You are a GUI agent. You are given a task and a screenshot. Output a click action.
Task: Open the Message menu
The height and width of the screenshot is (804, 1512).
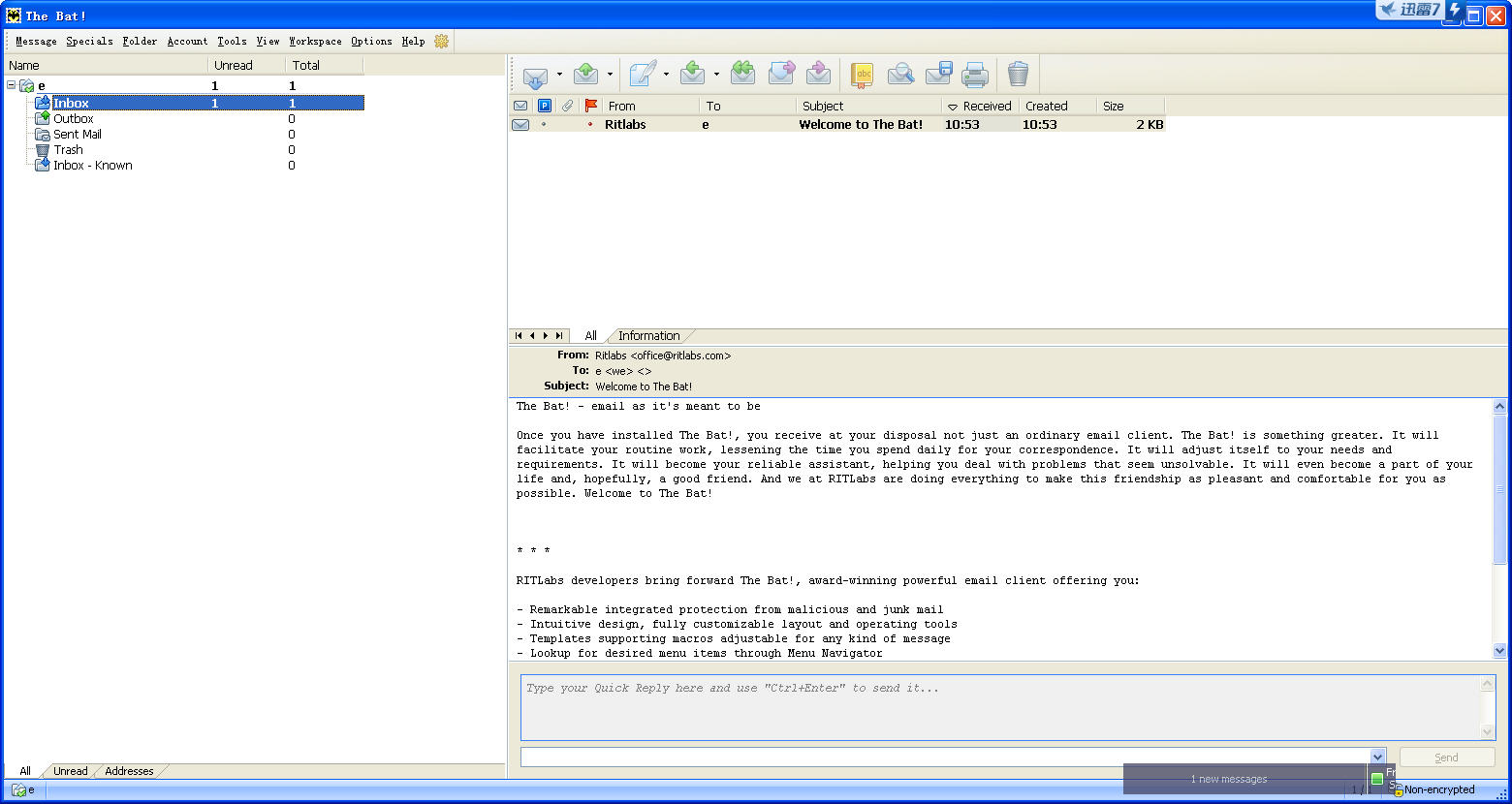click(36, 41)
